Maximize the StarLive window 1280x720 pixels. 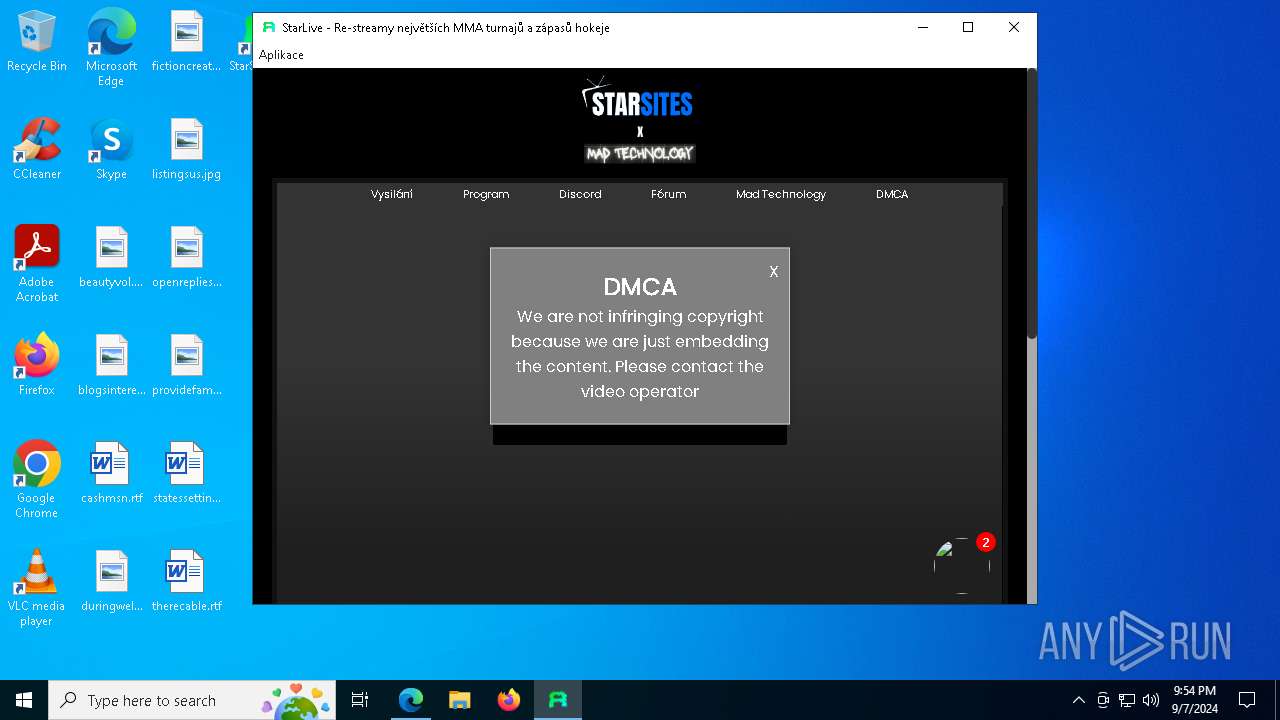coord(968,28)
